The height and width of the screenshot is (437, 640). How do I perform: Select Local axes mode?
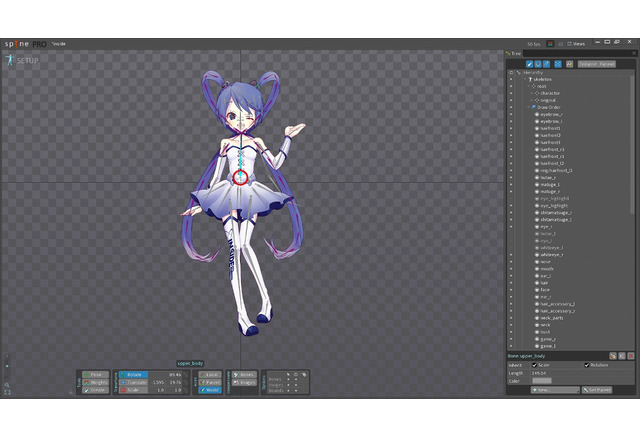210,375
